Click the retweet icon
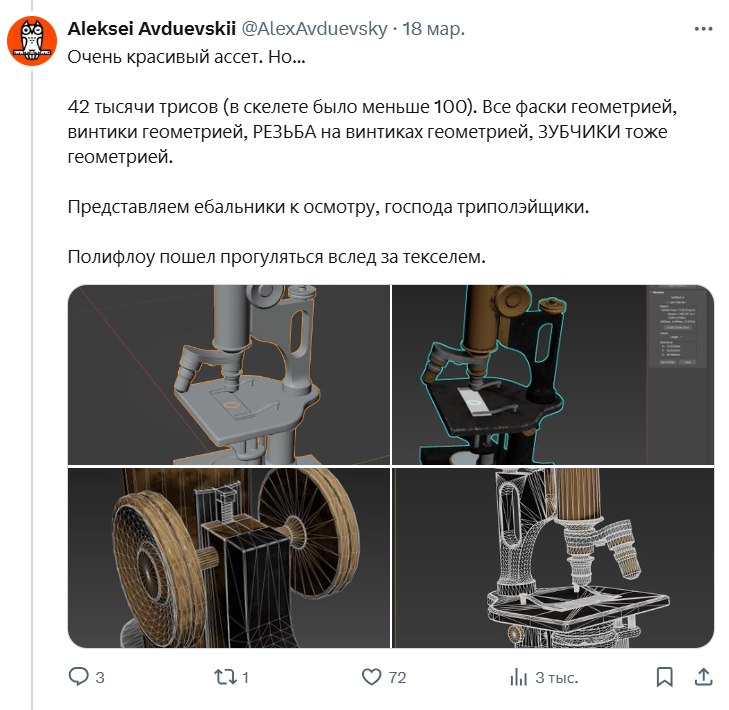The width and height of the screenshot is (729, 710). 225,677
